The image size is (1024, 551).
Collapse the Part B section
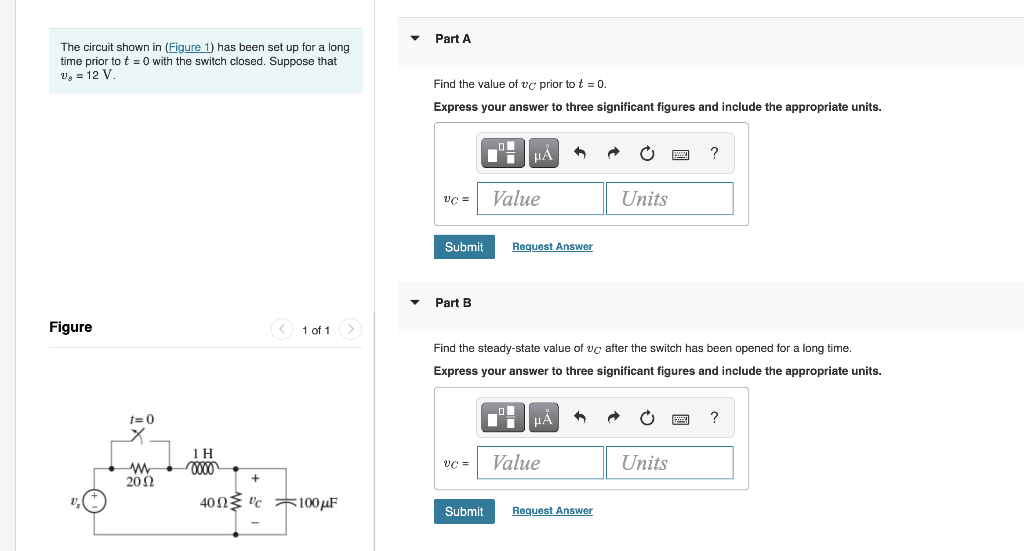tap(415, 302)
